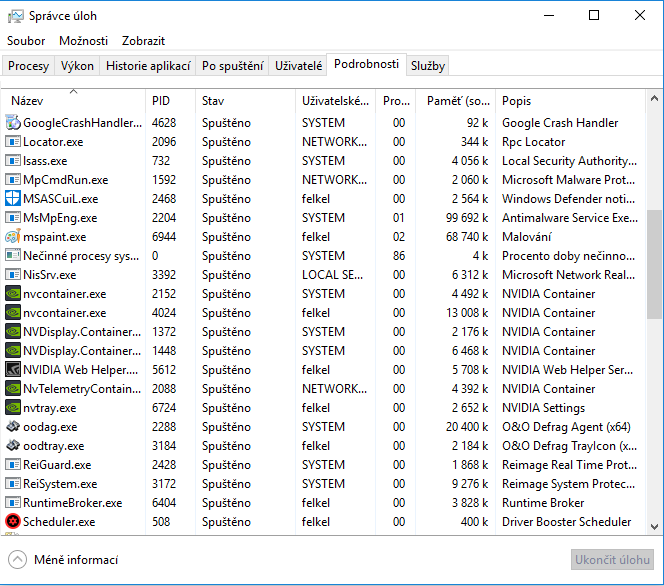Click the NVIDIA Web Helper process icon
Image resolution: width=664 pixels, height=586 pixels.
coord(13,370)
